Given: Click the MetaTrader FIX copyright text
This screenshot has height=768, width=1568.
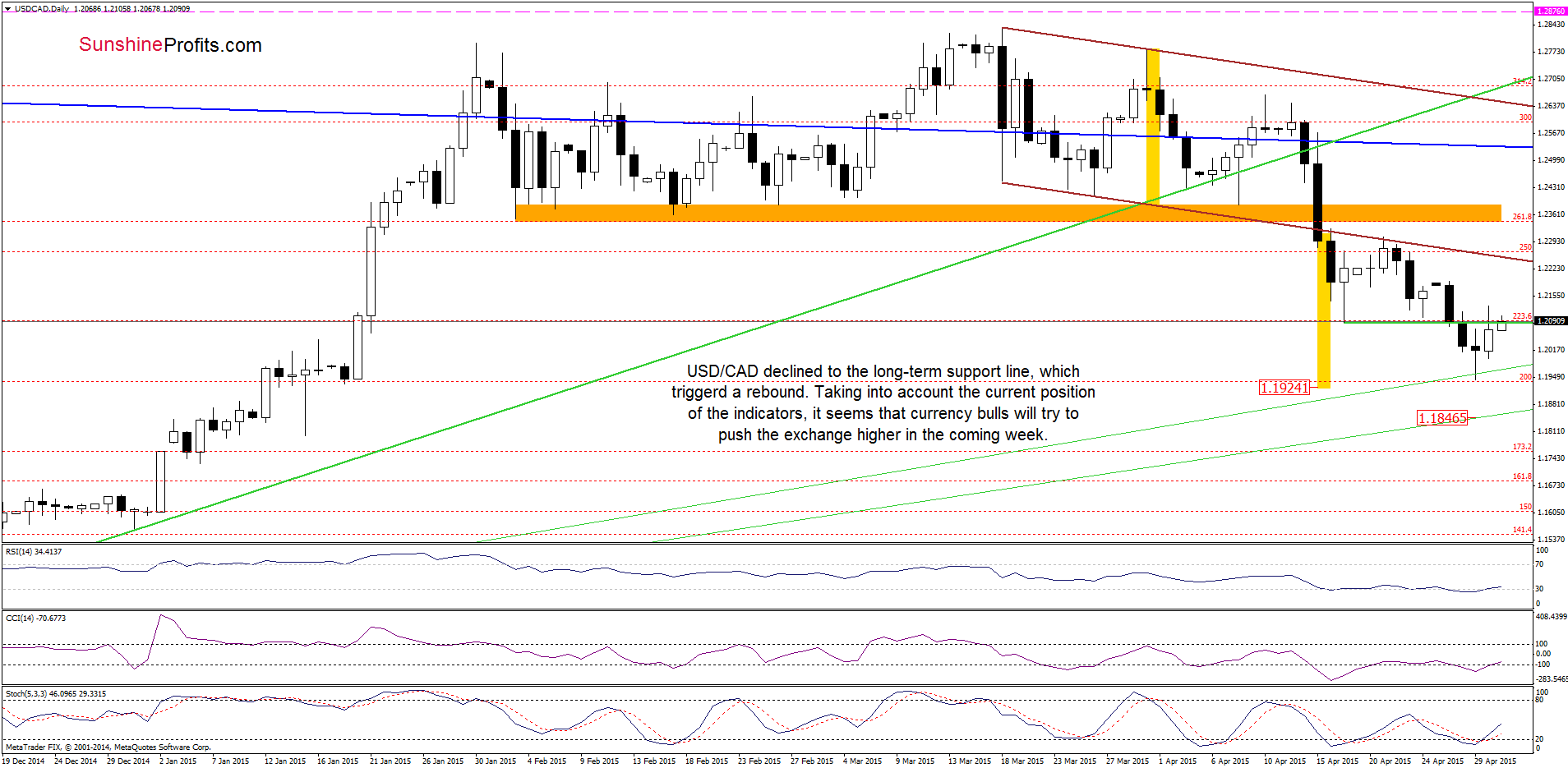Looking at the screenshot, I should 108,747.
